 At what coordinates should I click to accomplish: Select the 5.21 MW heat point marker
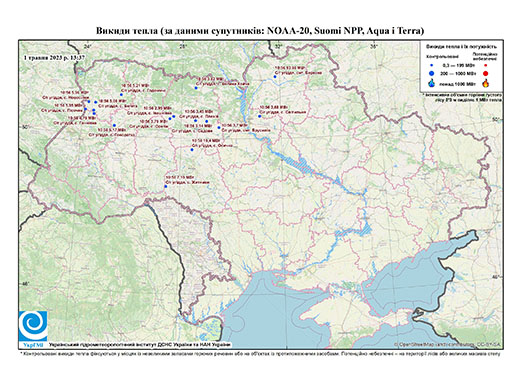click(x=121, y=95)
